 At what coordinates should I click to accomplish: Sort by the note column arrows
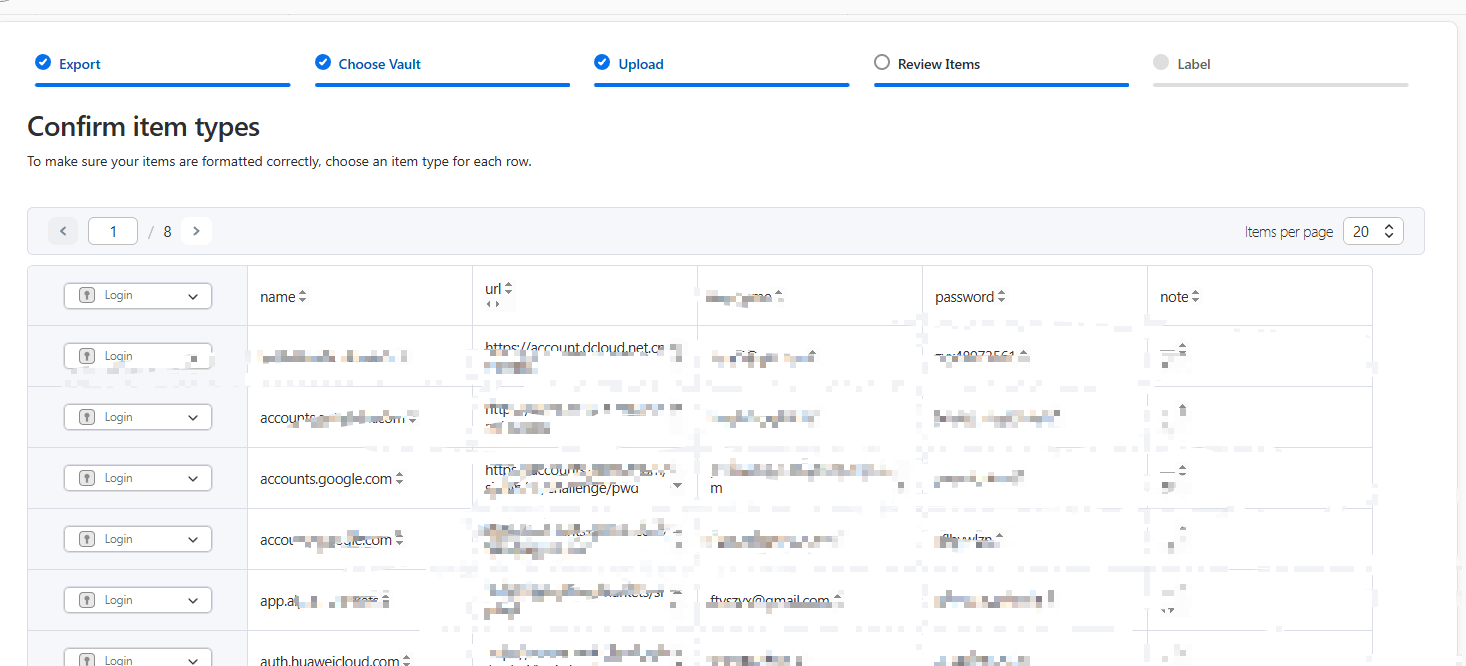click(1196, 297)
